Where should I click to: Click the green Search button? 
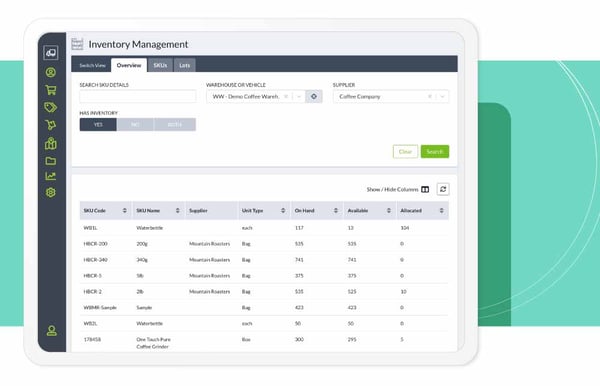435,151
